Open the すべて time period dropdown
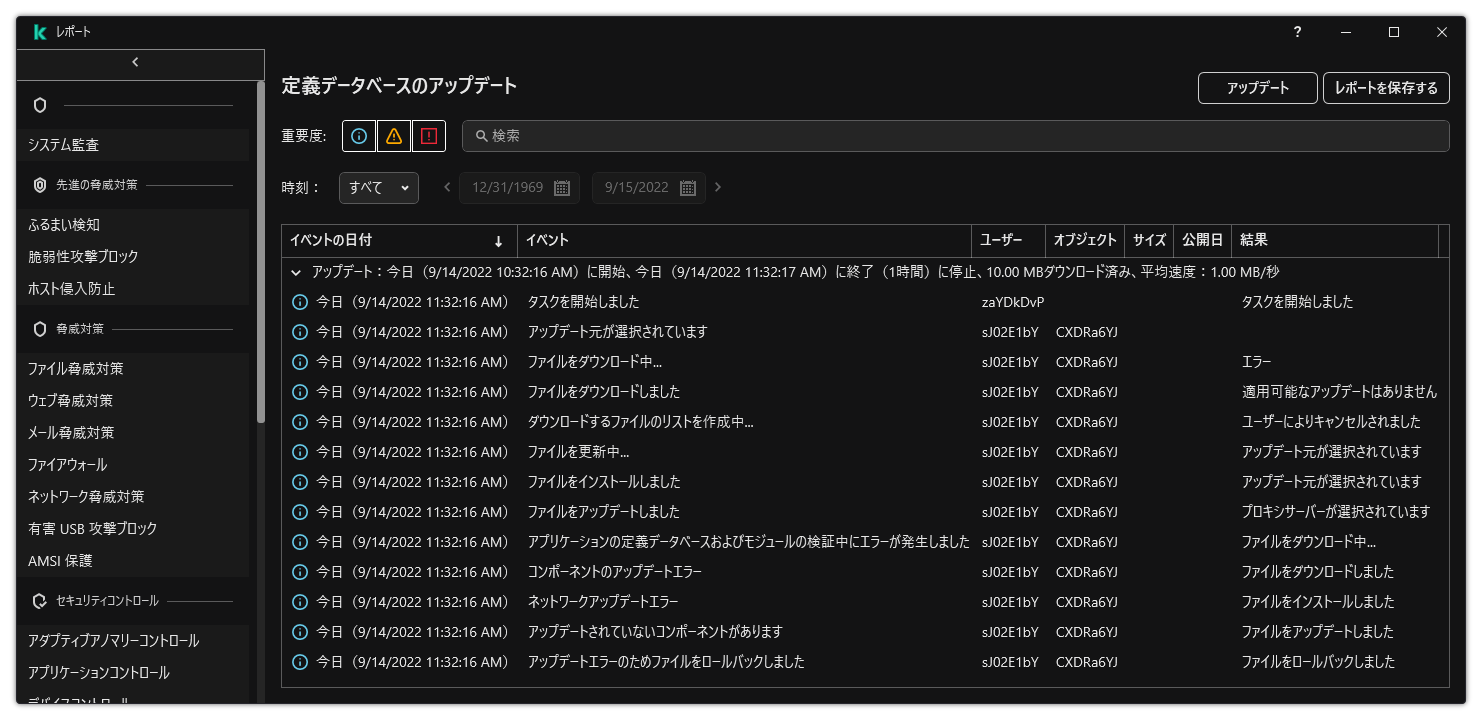 (378, 187)
